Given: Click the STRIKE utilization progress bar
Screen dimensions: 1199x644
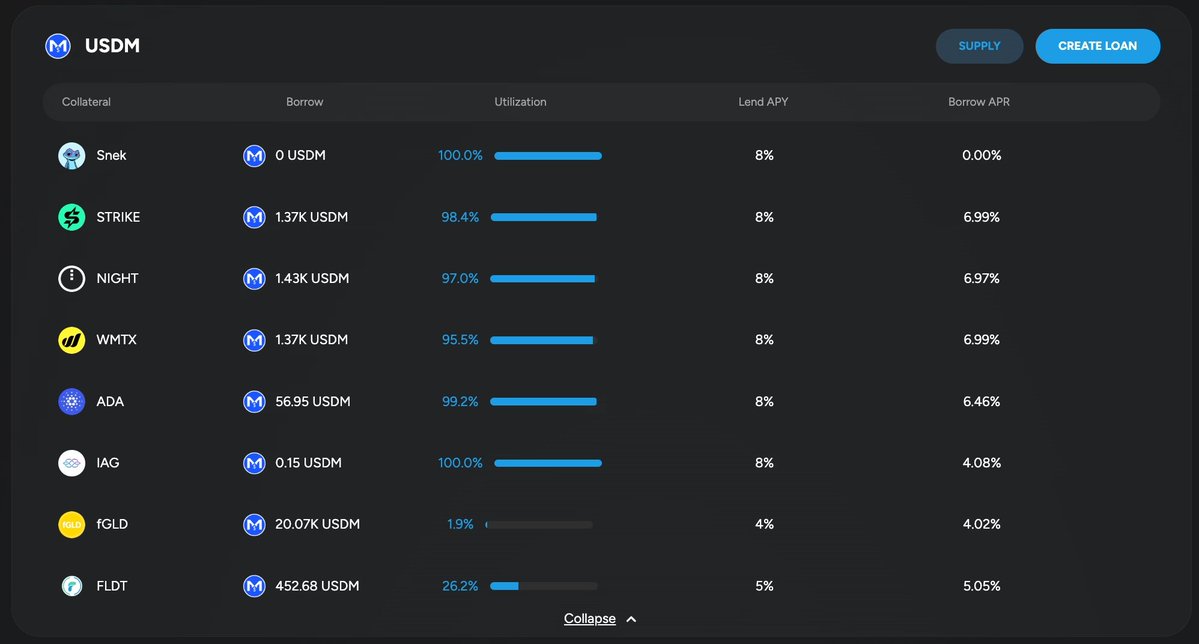Looking at the screenshot, I should tap(544, 217).
